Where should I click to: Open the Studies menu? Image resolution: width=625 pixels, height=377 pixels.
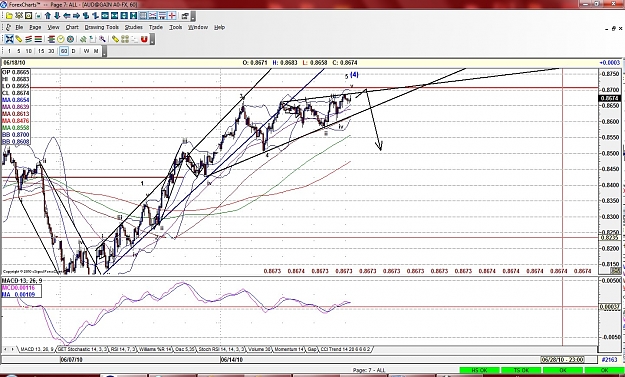click(134, 27)
